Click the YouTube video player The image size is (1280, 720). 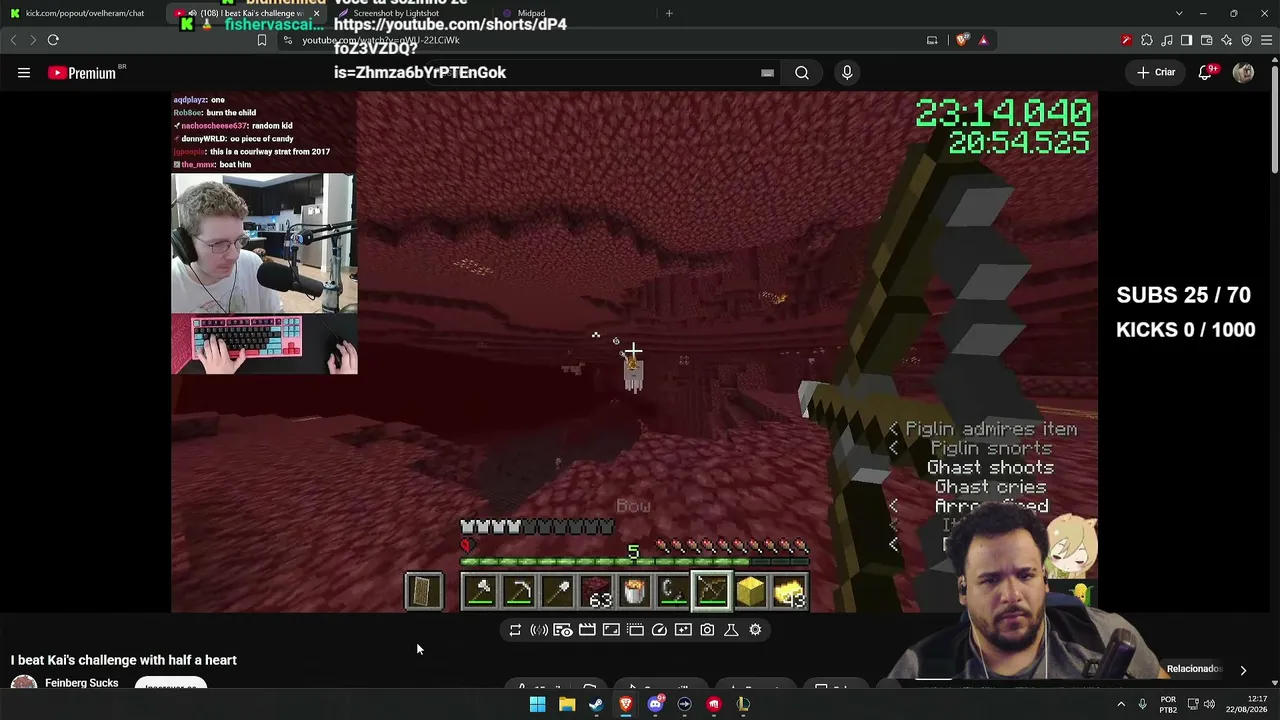click(x=634, y=351)
